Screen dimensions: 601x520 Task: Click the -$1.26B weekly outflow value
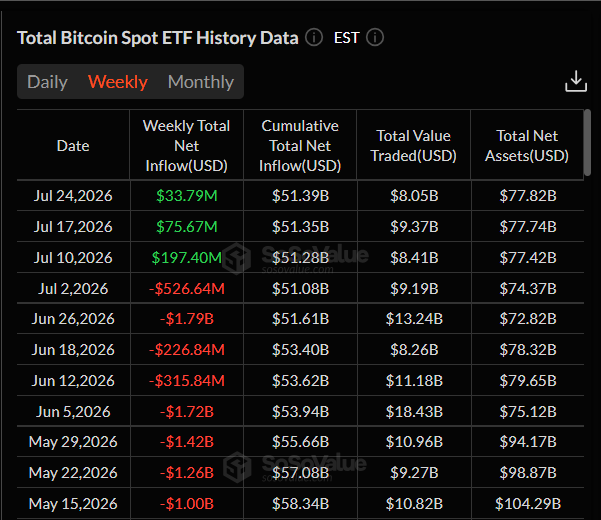187,473
